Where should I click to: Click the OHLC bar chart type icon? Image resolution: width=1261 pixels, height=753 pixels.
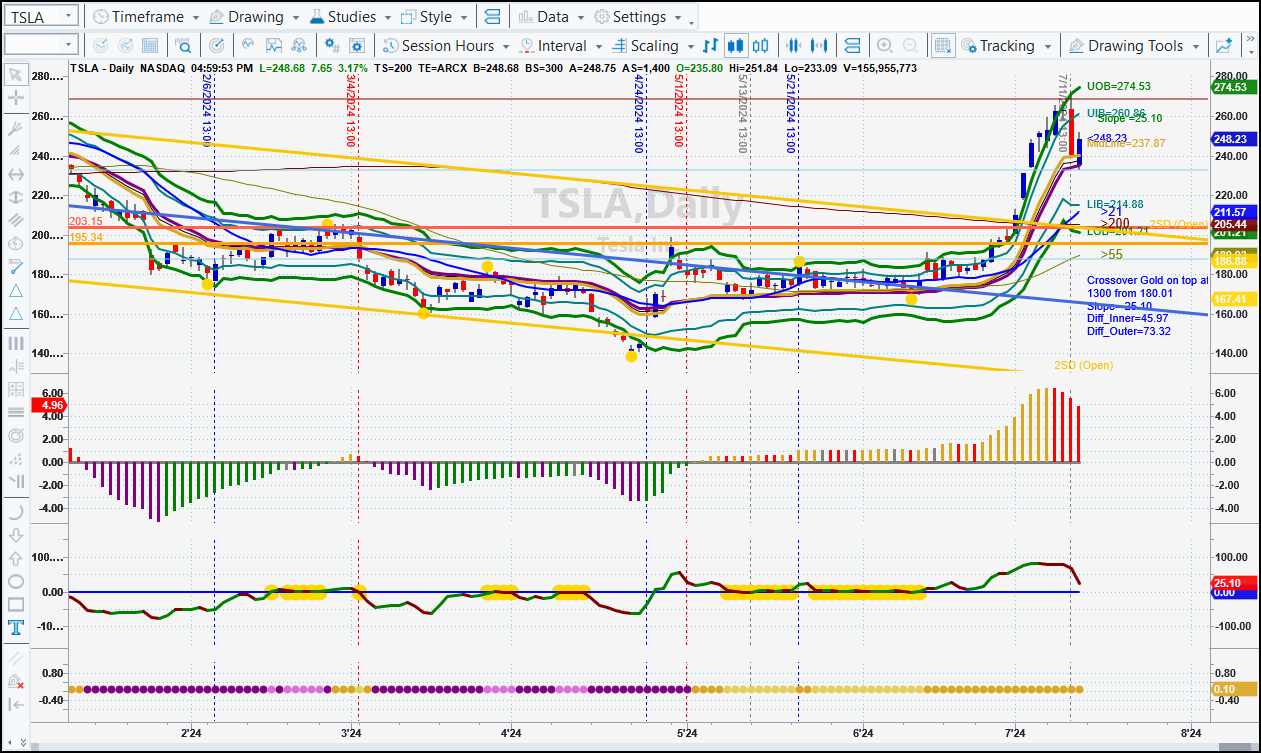click(711, 46)
